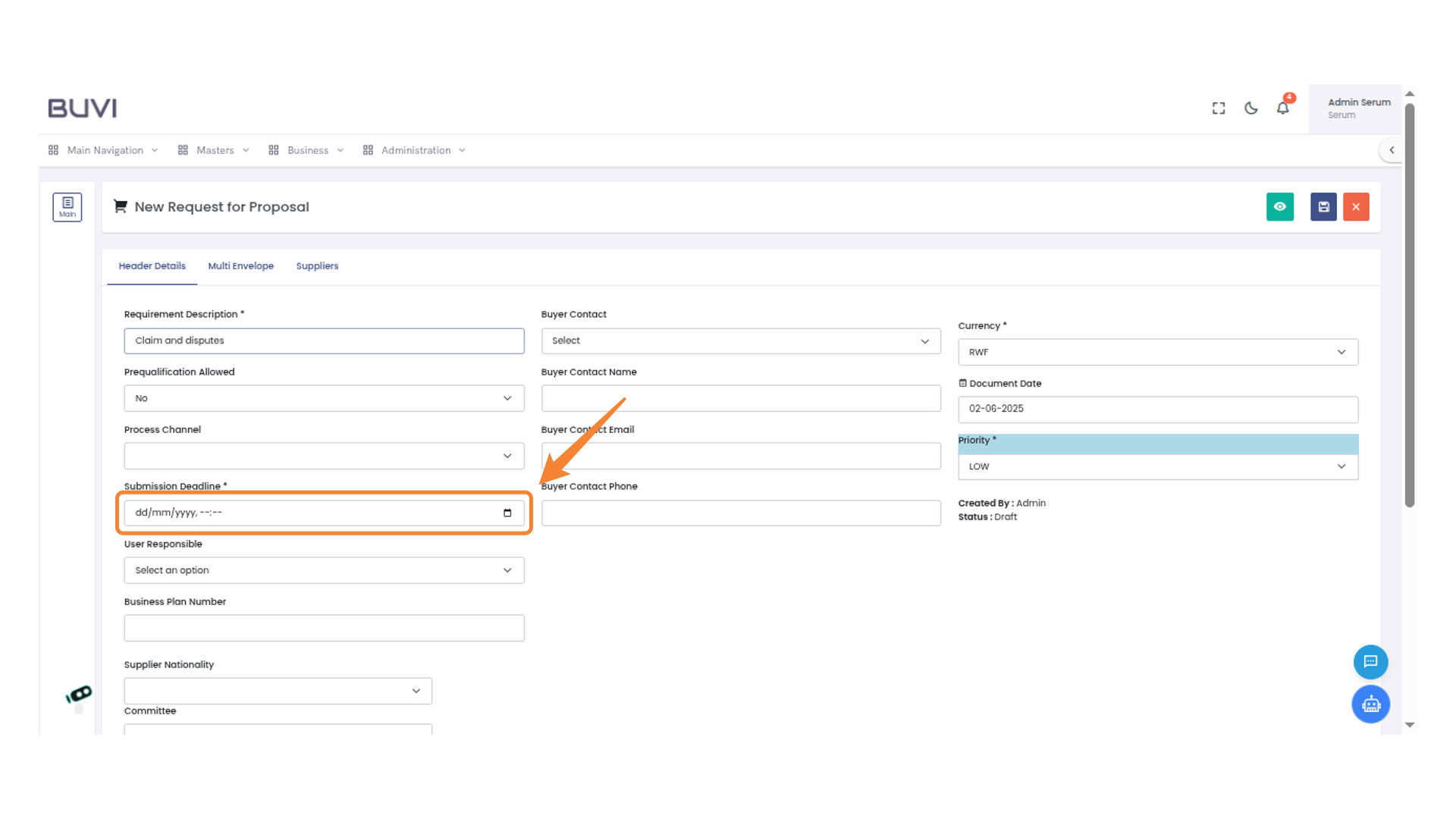Image resolution: width=1456 pixels, height=819 pixels.
Task: Open the chatbot robot assistant
Action: coord(1370,704)
